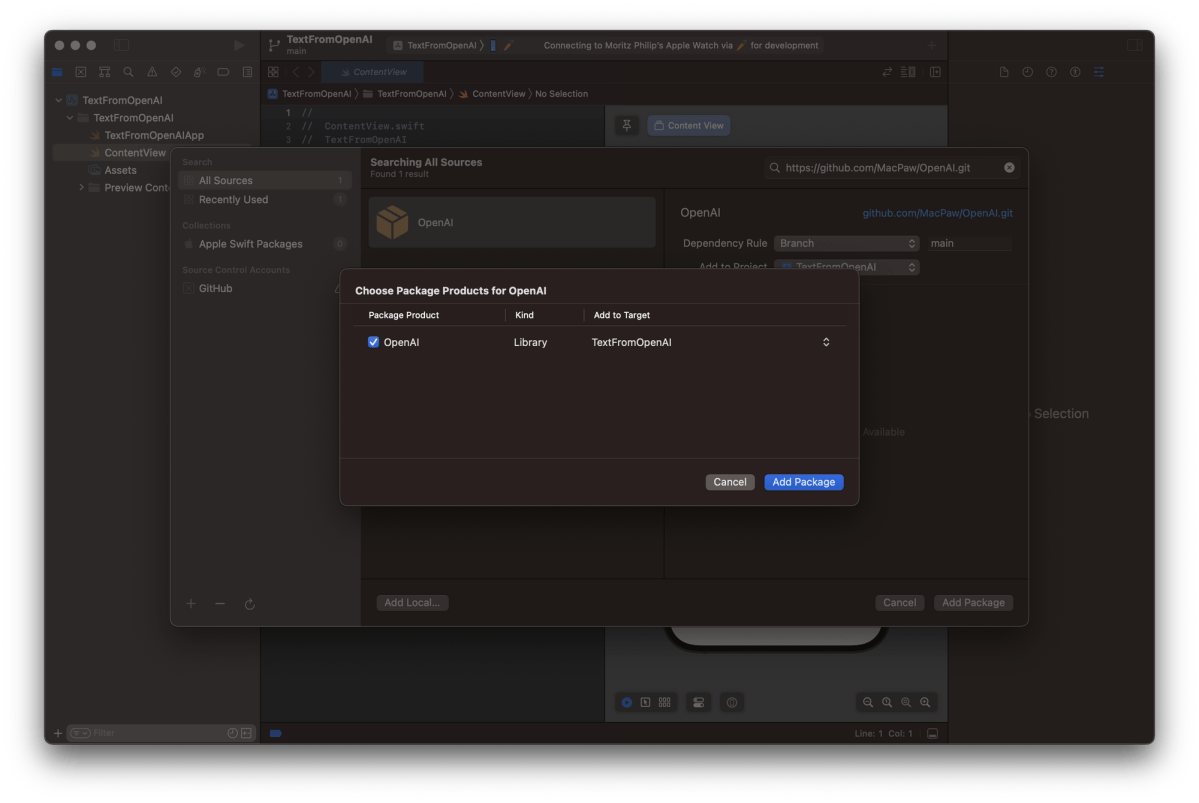1199x803 pixels.
Task: Click ContentView in the jump bar
Action: (498, 94)
